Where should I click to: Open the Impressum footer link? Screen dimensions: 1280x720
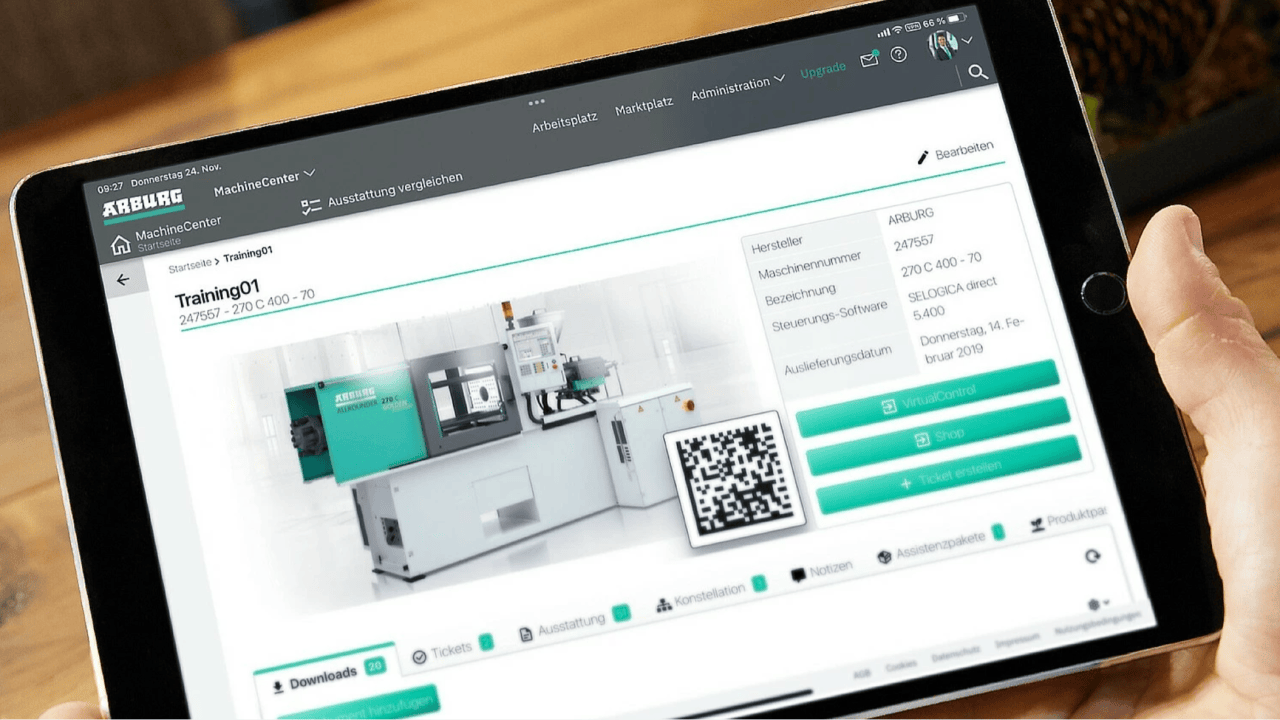click(x=1017, y=638)
